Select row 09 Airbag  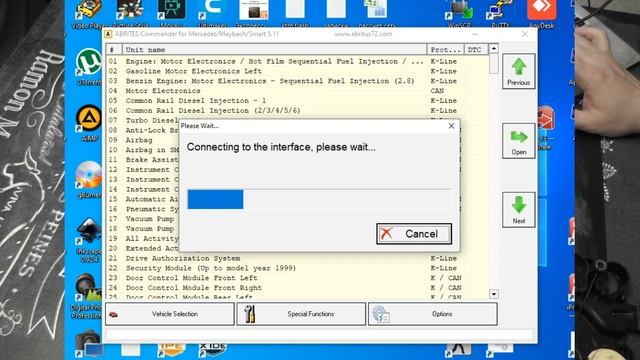[x=143, y=140]
